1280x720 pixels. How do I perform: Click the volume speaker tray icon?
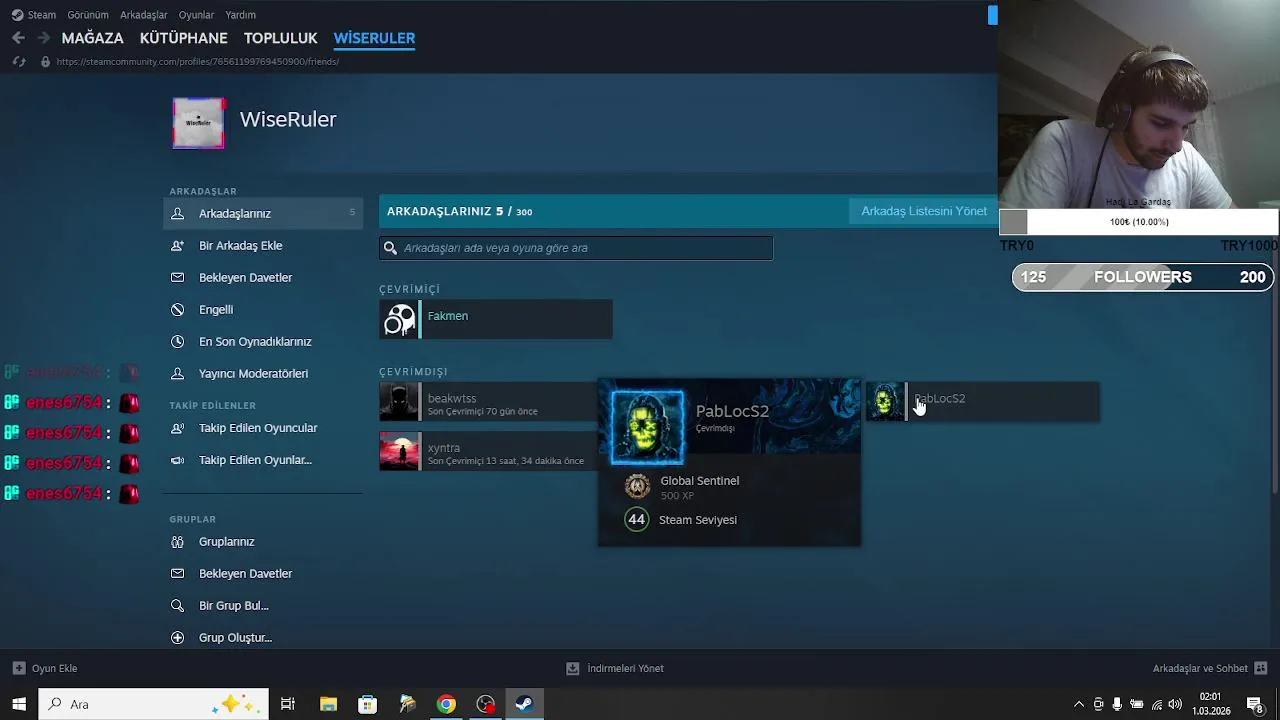tap(1175, 704)
